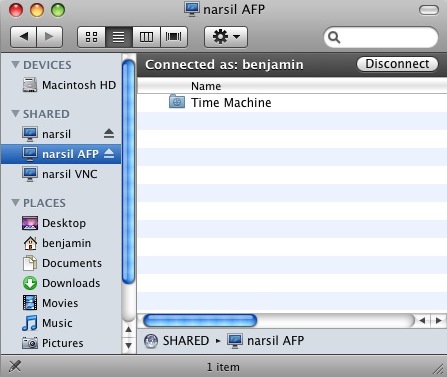Click the Macintosh HD drive icon
Image resolution: width=447 pixels, height=377 pixels.
click(x=30, y=85)
